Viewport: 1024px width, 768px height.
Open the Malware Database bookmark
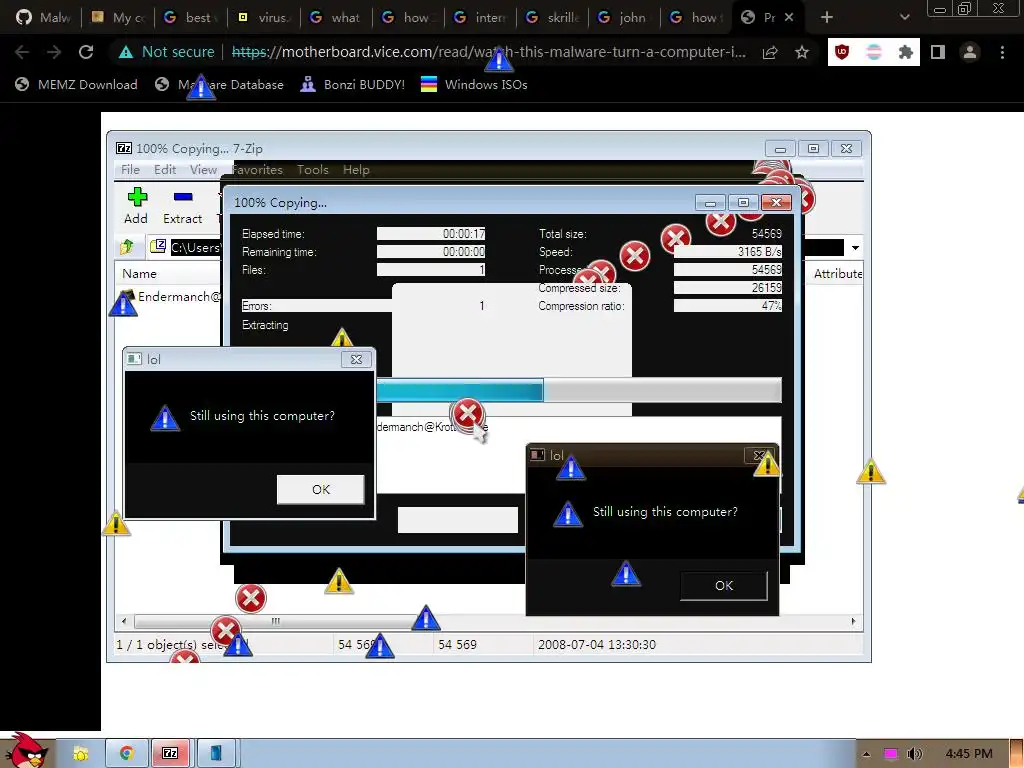coord(219,84)
